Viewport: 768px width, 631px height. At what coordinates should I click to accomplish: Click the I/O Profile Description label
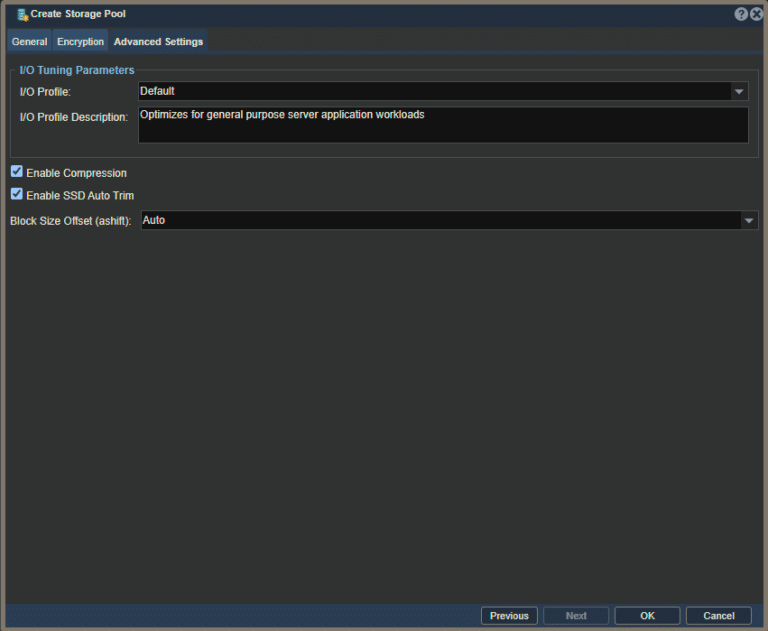[x=73, y=117]
